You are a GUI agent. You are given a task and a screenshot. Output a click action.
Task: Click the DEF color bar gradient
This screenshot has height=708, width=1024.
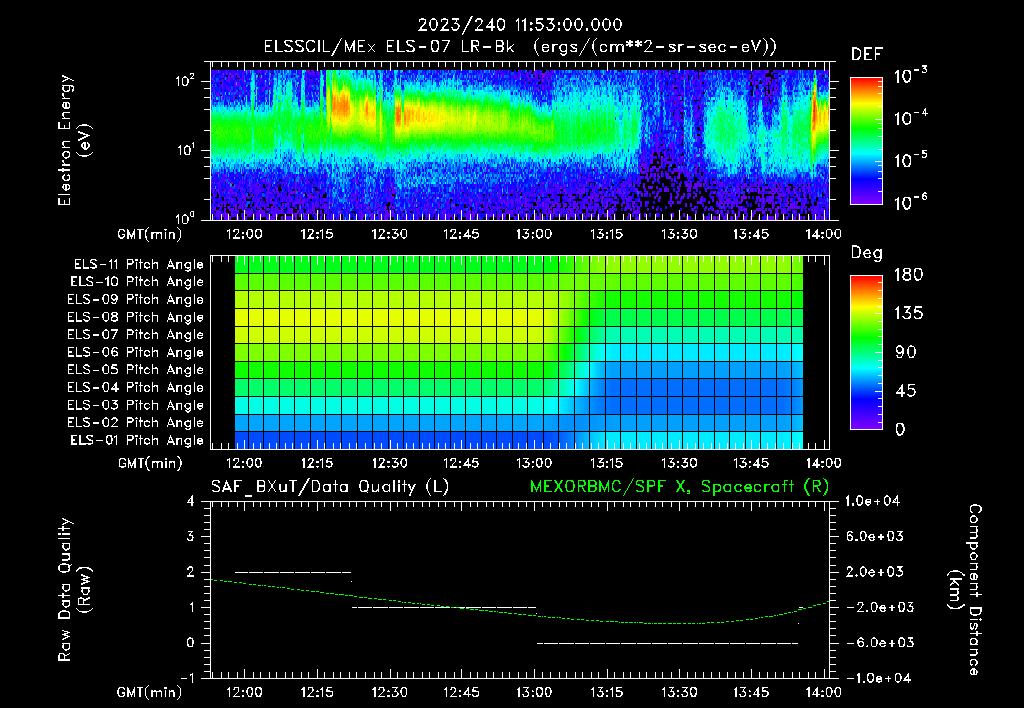point(866,140)
